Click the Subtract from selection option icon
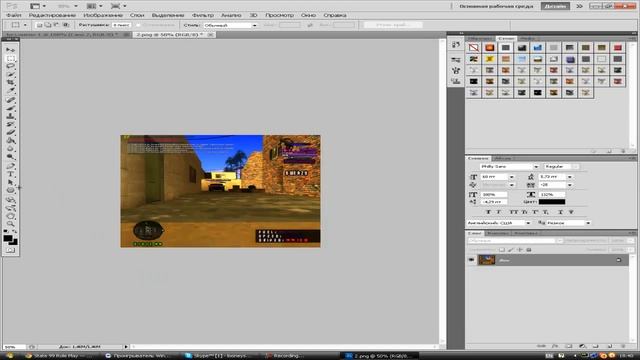This screenshot has width=640, height=360. coord(56,25)
